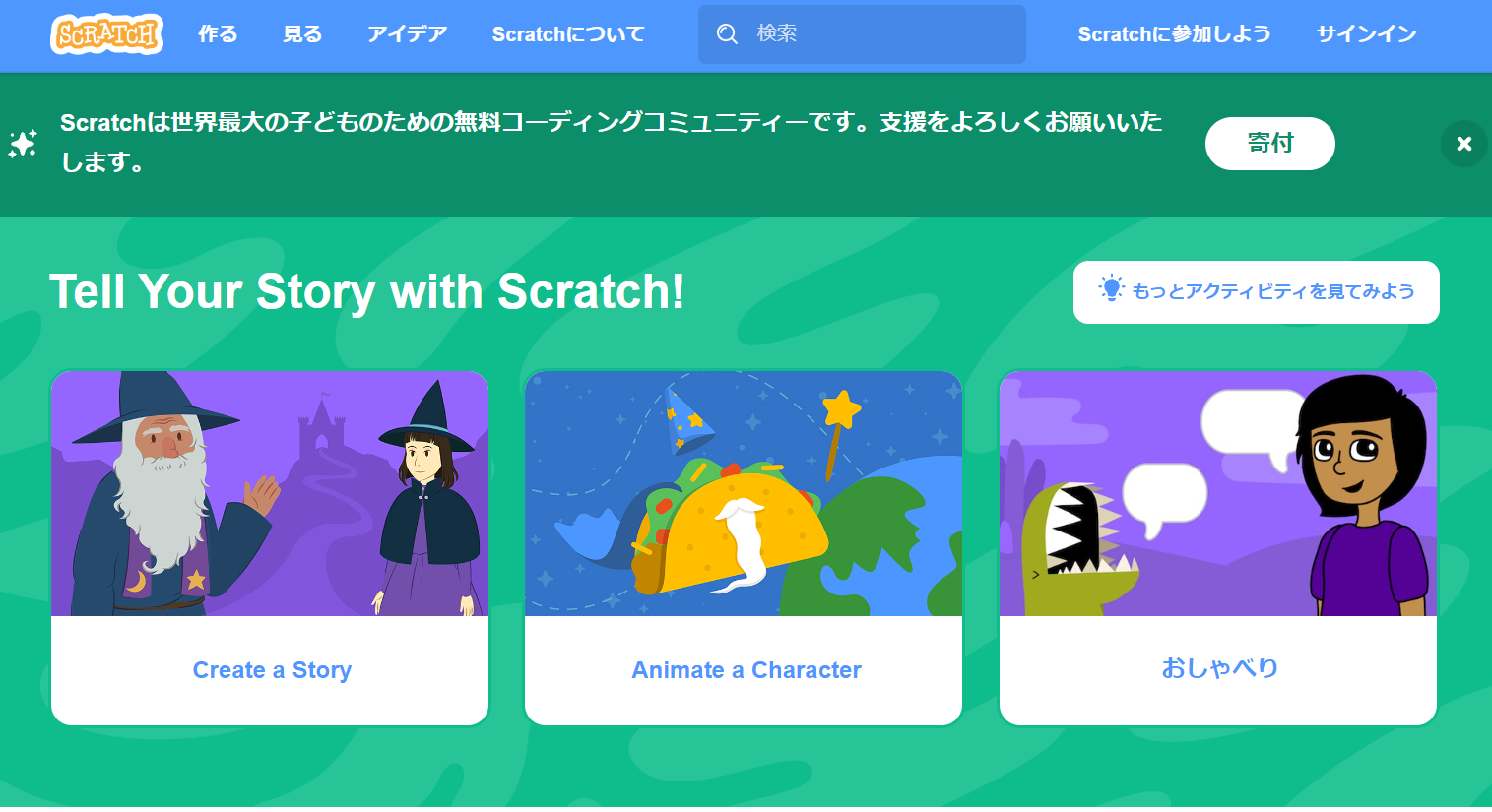Open the wizard Create a Story thumbnail
The height and width of the screenshot is (812, 1492).
tap(270, 494)
